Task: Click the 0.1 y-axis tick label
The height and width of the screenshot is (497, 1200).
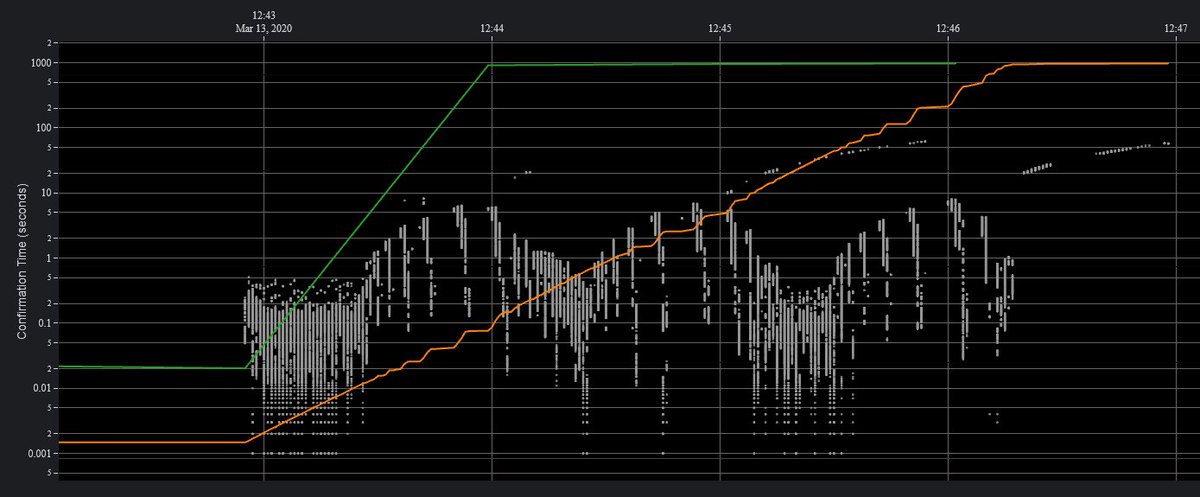Action: 45,323
